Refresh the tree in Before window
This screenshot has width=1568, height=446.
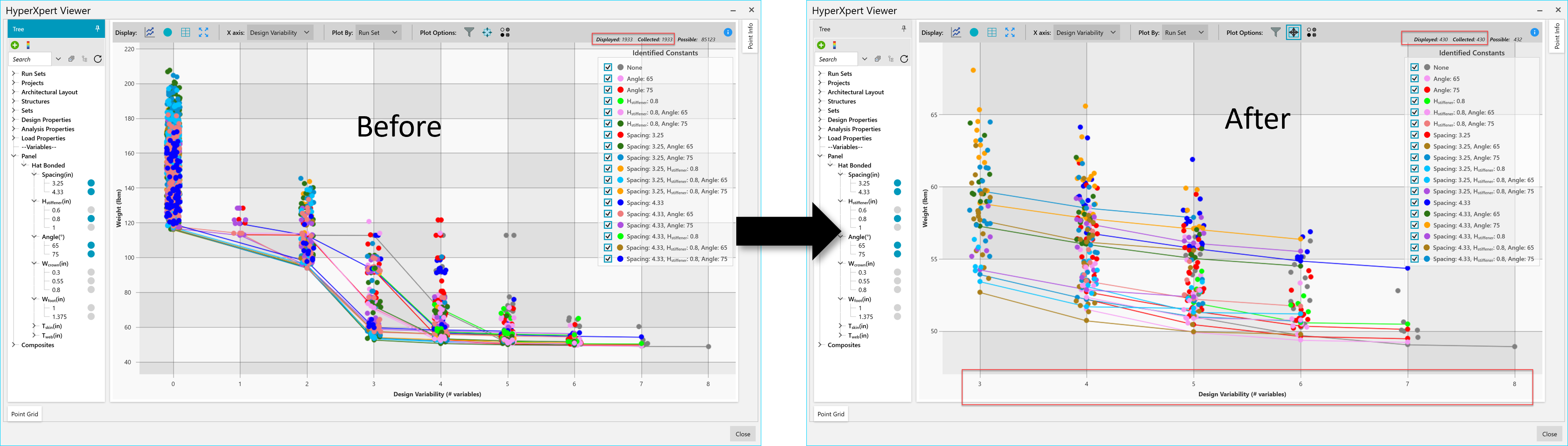tap(98, 59)
